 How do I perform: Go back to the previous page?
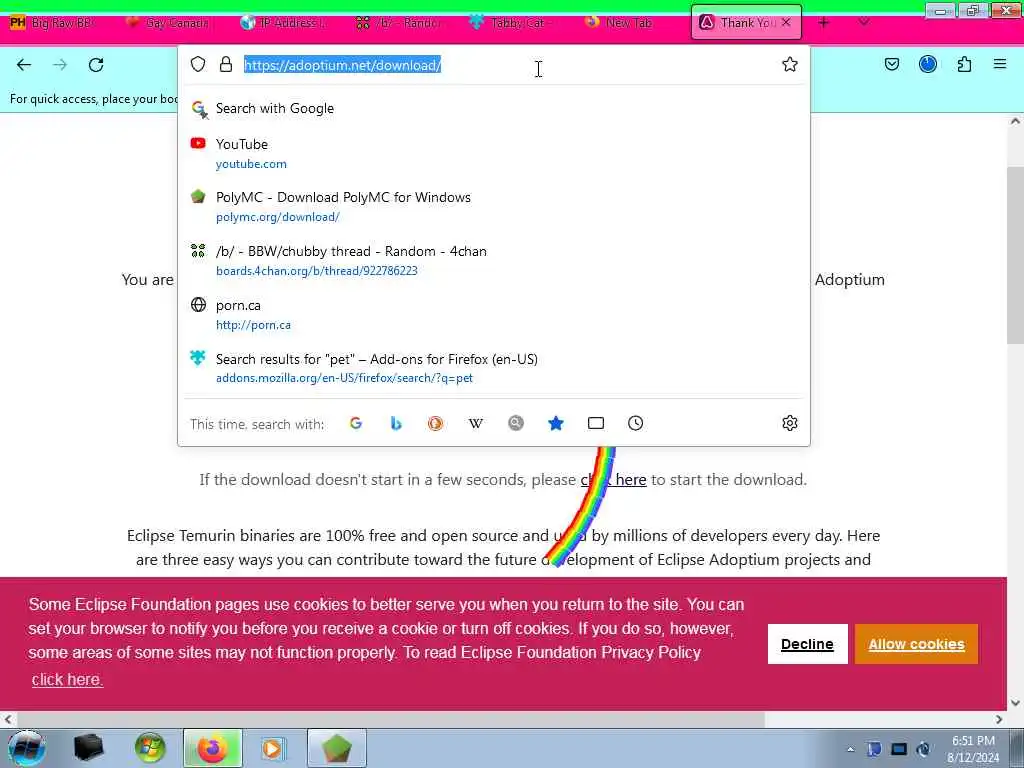(x=24, y=65)
